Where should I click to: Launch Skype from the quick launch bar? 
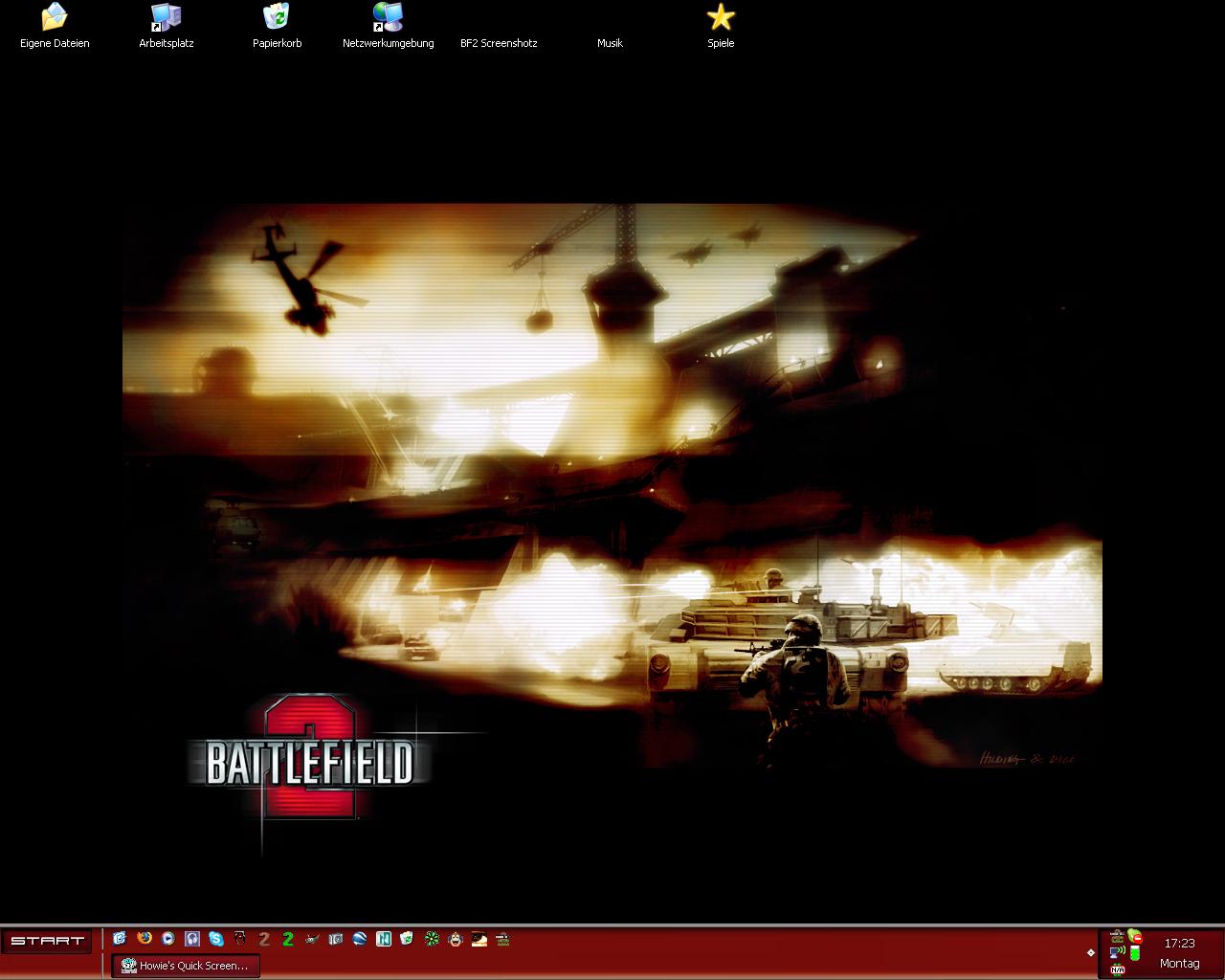pyautogui.click(x=216, y=939)
